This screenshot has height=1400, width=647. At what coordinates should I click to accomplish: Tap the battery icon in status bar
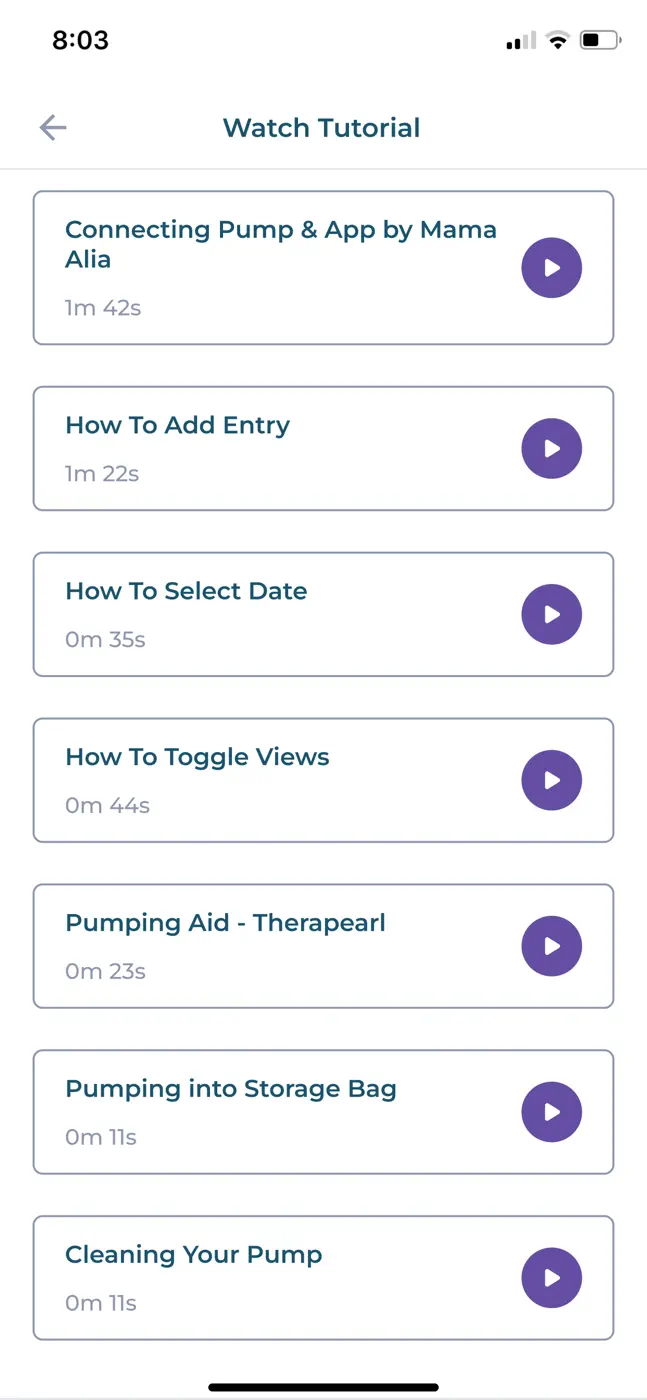(x=600, y=40)
